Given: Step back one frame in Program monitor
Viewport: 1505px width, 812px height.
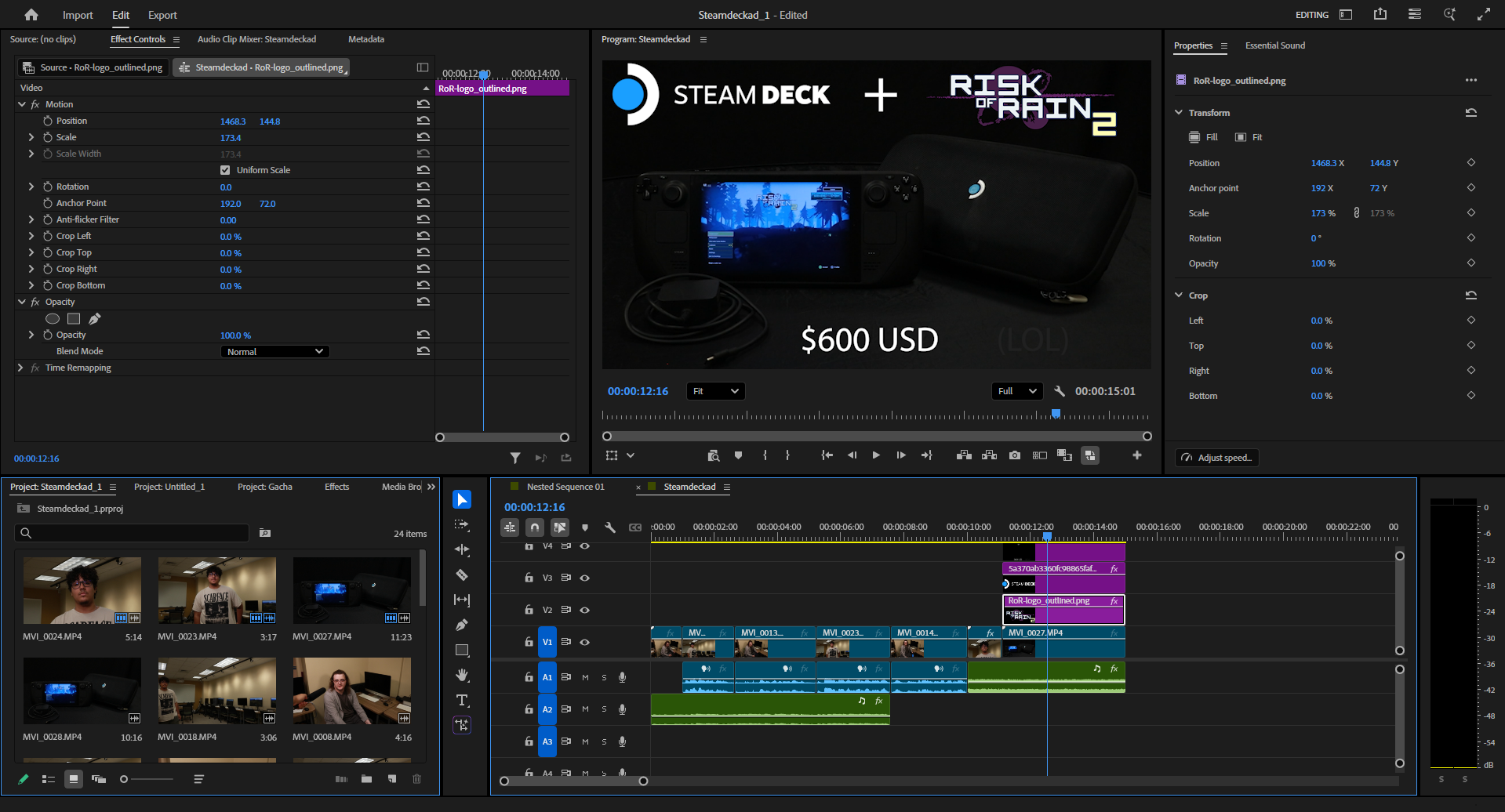Looking at the screenshot, I should click(x=852, y=455).
